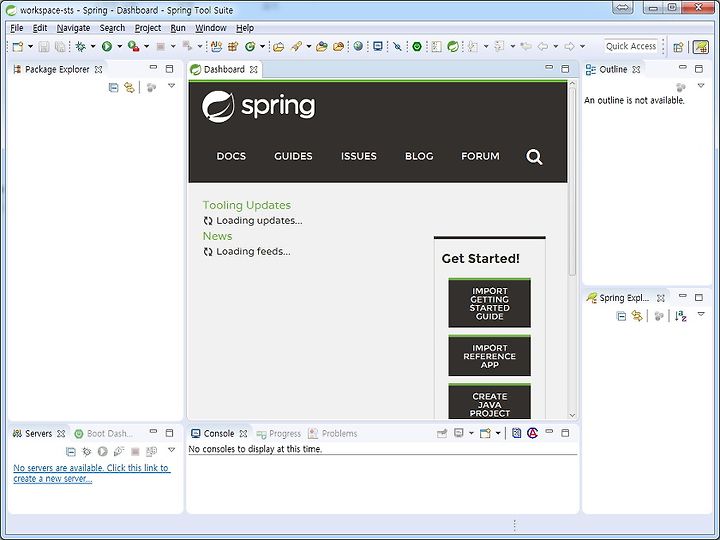Image resolution: width=720 pixels, height=540 pixels.
Task: Switch to the Progress tab
Action: click(x=279, y=433)
